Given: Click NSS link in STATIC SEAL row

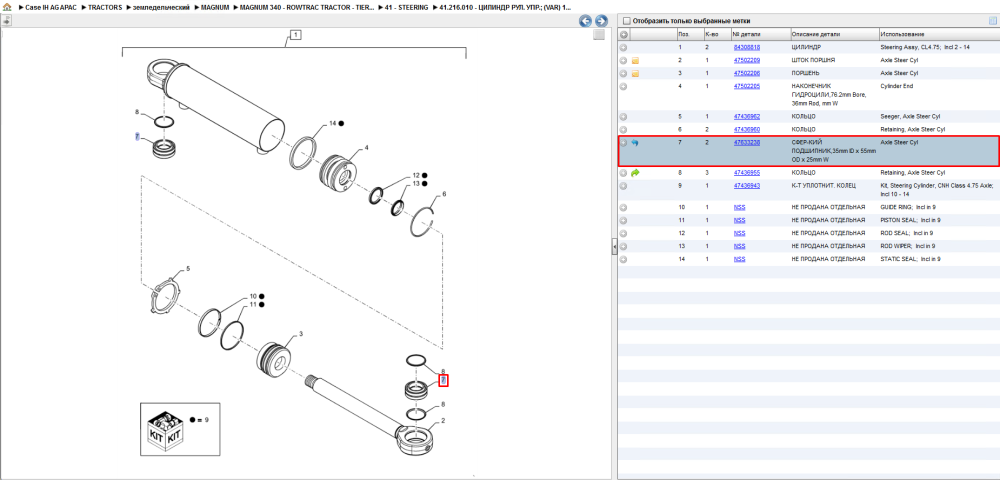Looking at the screenshot, I should click(739, 259).
